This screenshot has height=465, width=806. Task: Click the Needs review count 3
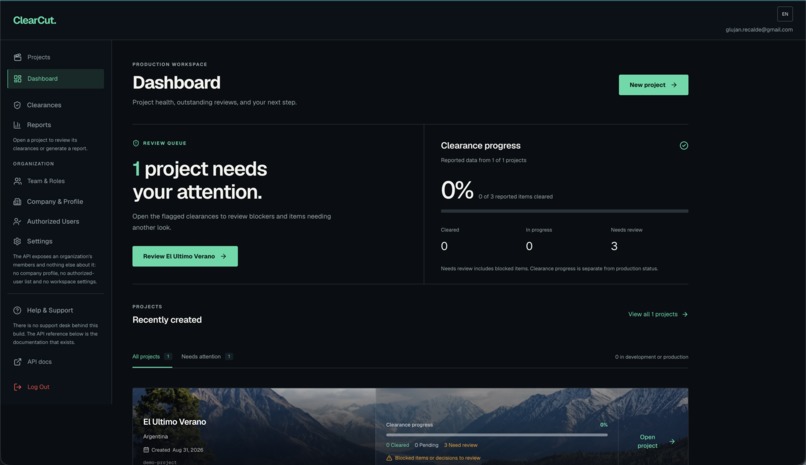[614, 246]
